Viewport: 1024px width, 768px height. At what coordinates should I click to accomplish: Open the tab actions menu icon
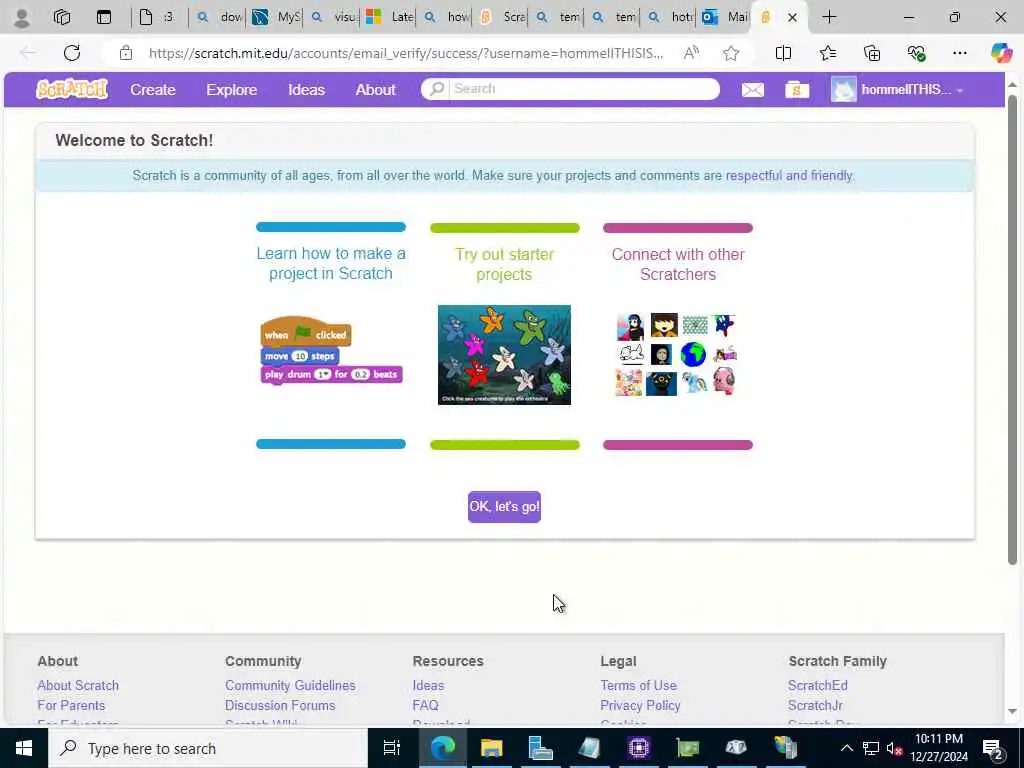click(x=104, y=18)
